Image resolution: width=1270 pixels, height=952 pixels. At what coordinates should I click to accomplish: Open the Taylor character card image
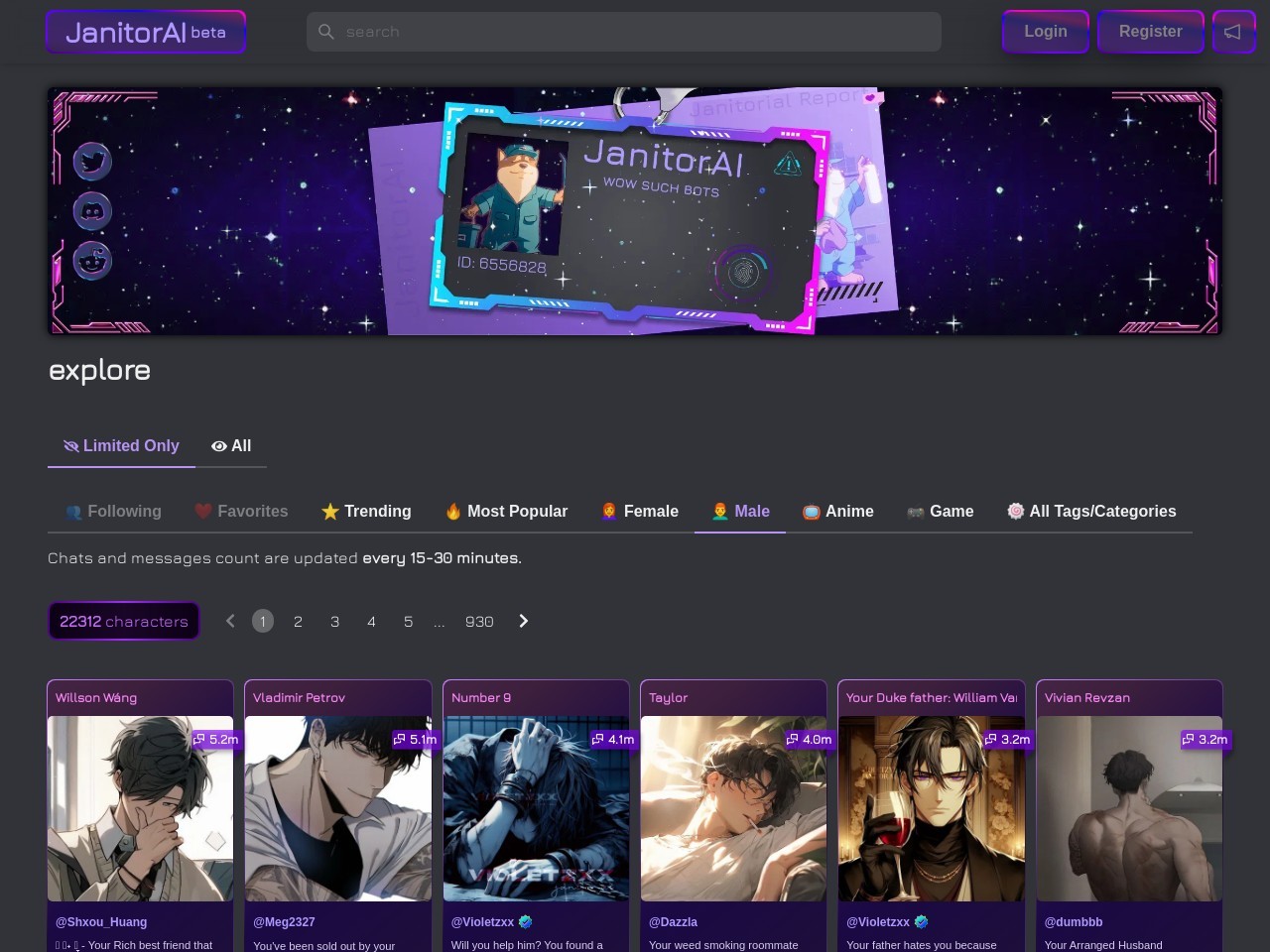coord(733,808)
